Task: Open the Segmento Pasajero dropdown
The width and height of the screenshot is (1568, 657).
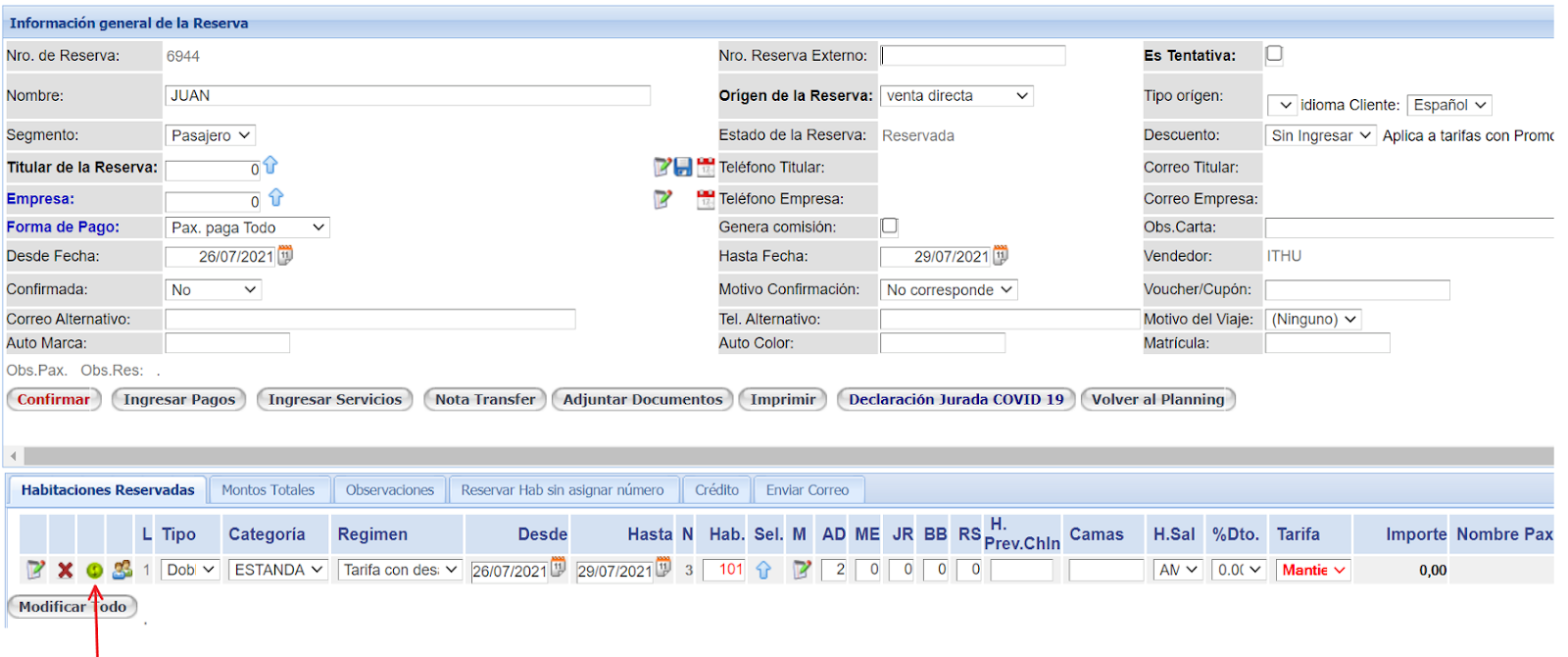Action: pyautogui.click(x=210, y=135)
